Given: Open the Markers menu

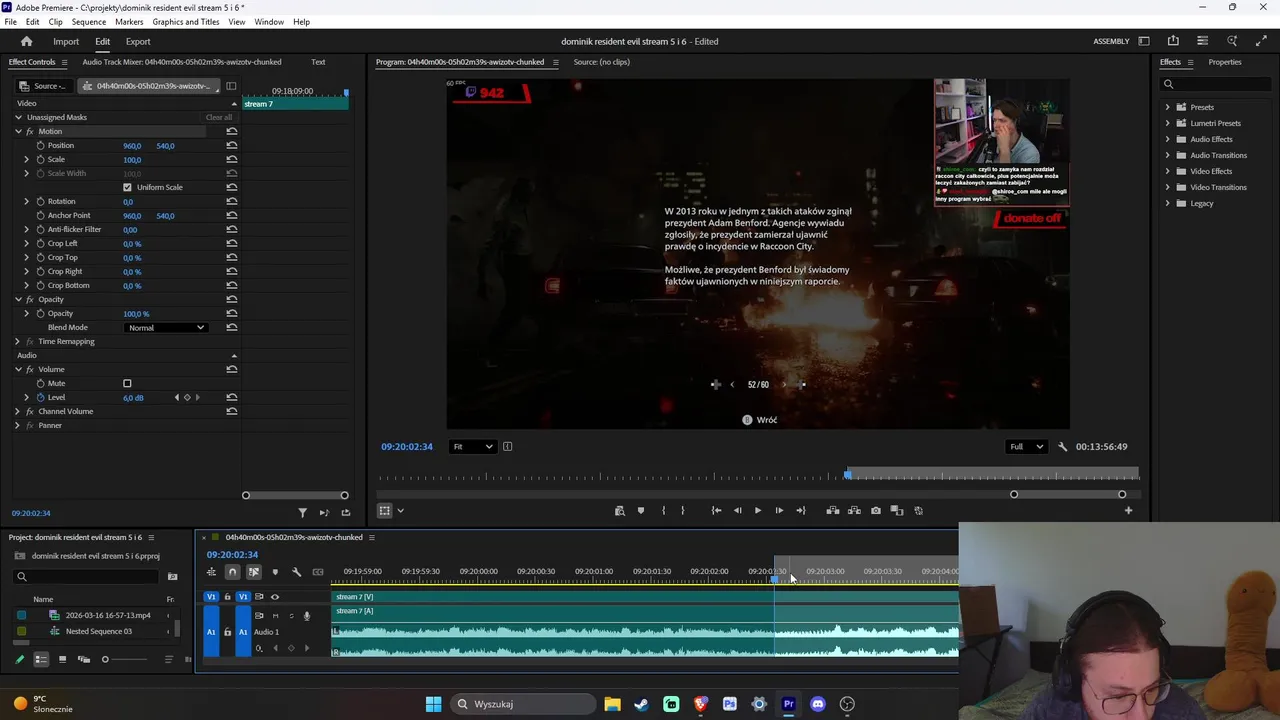Looking at the screenshot, I should (x=129, y=22).
